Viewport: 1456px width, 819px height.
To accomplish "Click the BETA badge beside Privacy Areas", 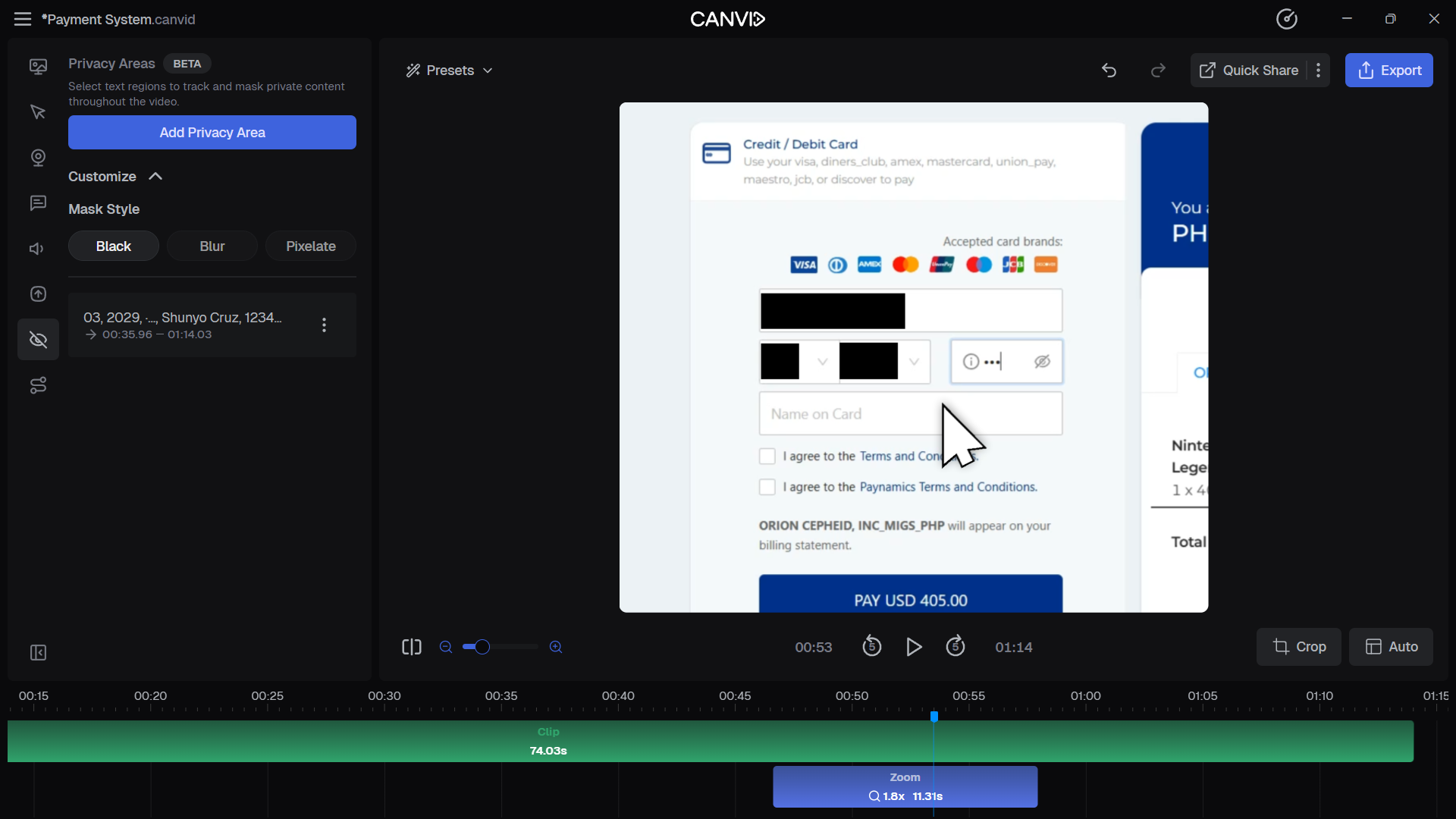I will point(187,64).
